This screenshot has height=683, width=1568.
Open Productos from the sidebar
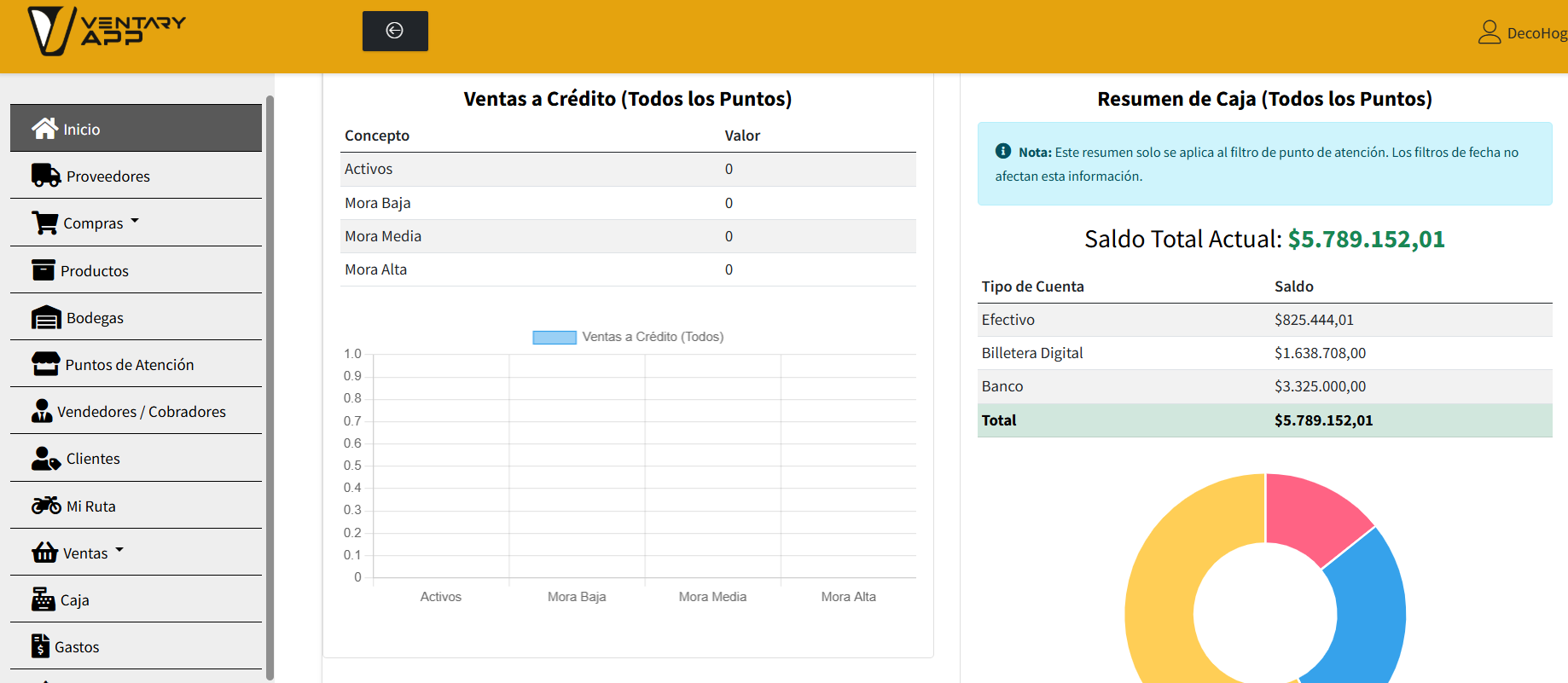pyautogui.click(x=136, y=270)
